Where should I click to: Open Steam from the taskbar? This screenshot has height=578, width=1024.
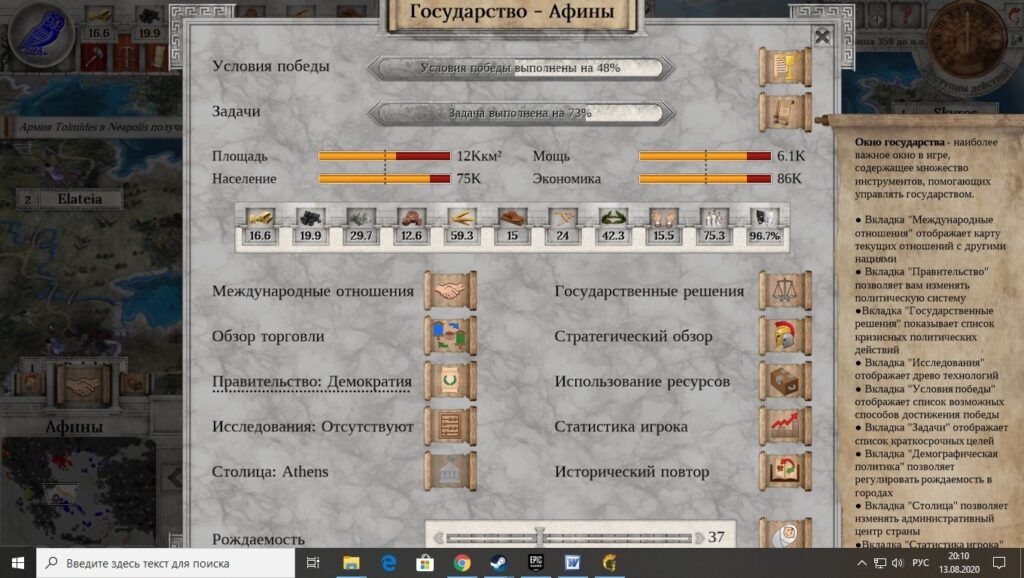[499, 563]
